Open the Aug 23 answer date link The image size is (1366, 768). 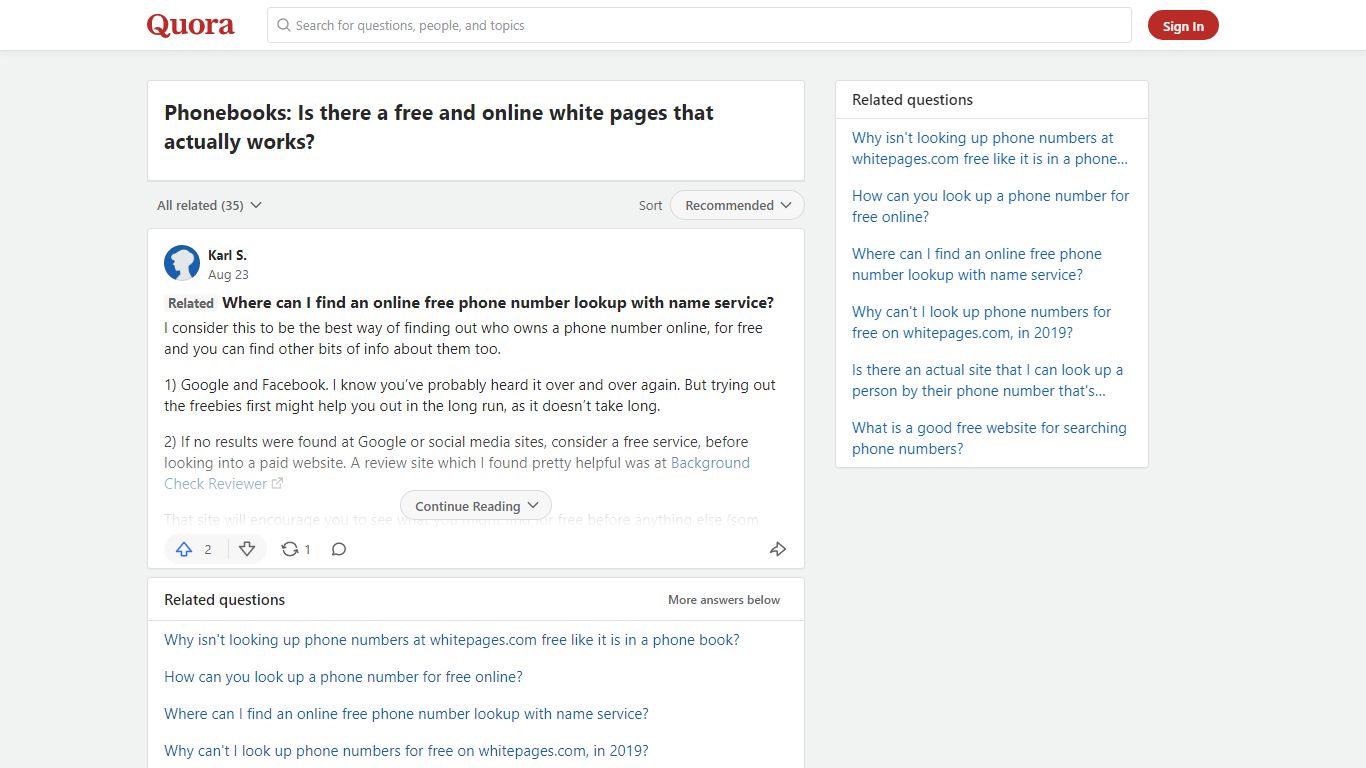point(228,274)
